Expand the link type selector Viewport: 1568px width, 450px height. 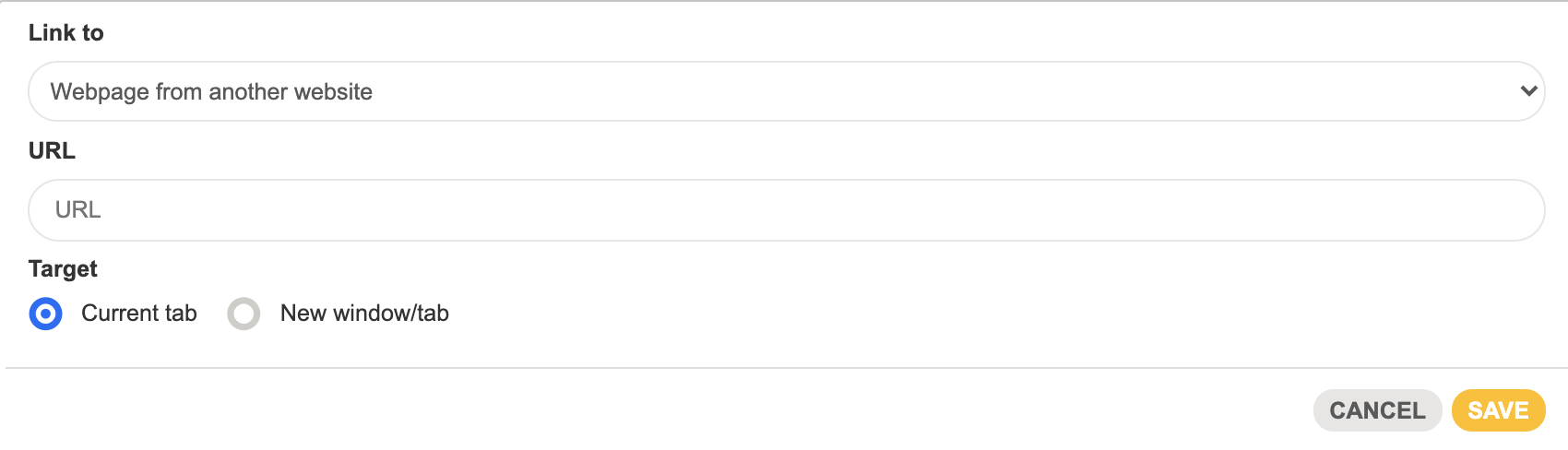[x=786, y=91]
